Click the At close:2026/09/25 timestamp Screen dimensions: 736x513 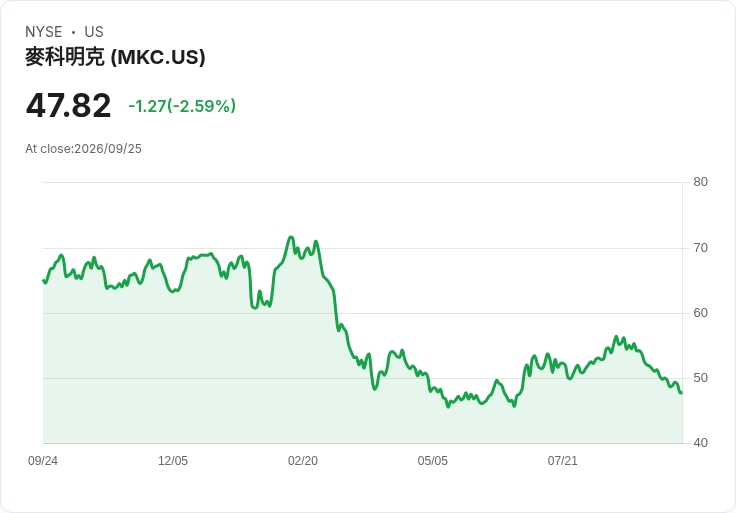point(83,149)
